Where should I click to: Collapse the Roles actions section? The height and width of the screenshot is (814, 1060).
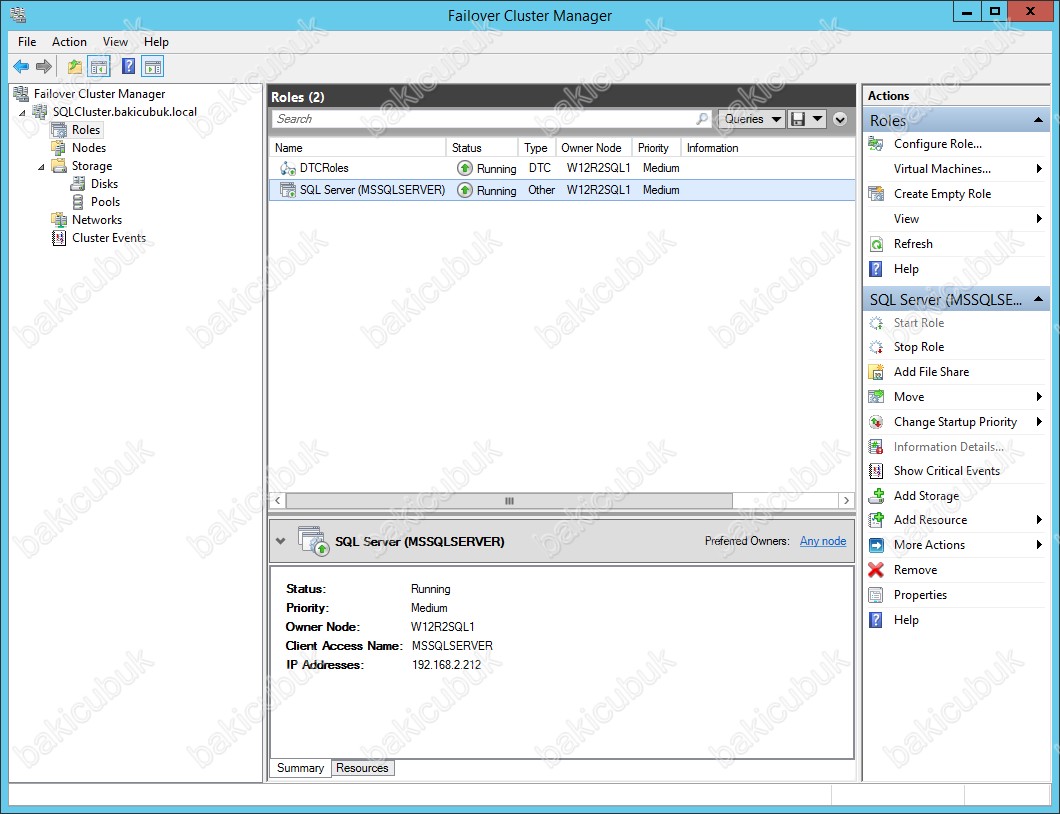1038,120
